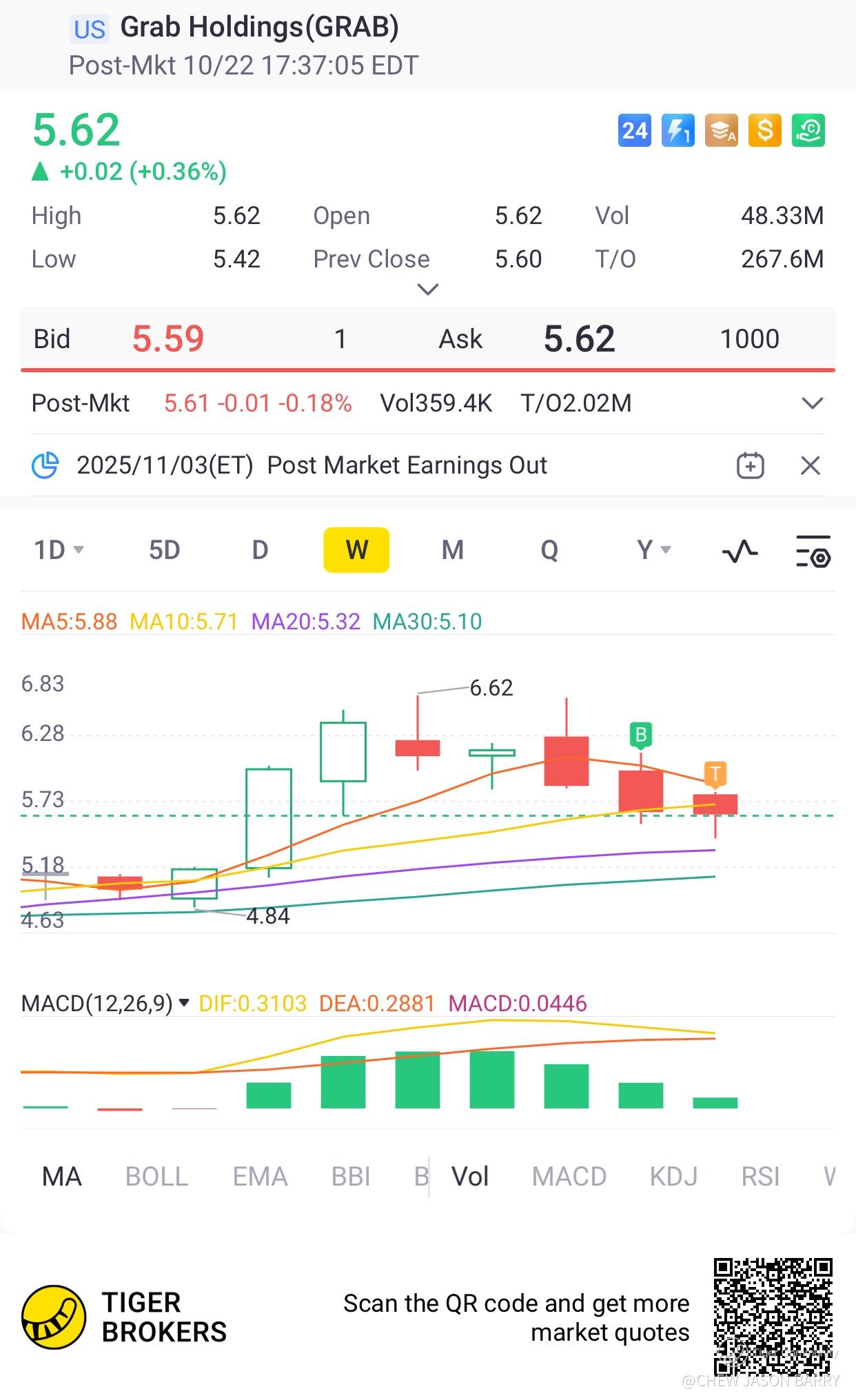Add earnings date to calendar icon
This screenshot has width=856, height=1400.
tap(750, 465)
